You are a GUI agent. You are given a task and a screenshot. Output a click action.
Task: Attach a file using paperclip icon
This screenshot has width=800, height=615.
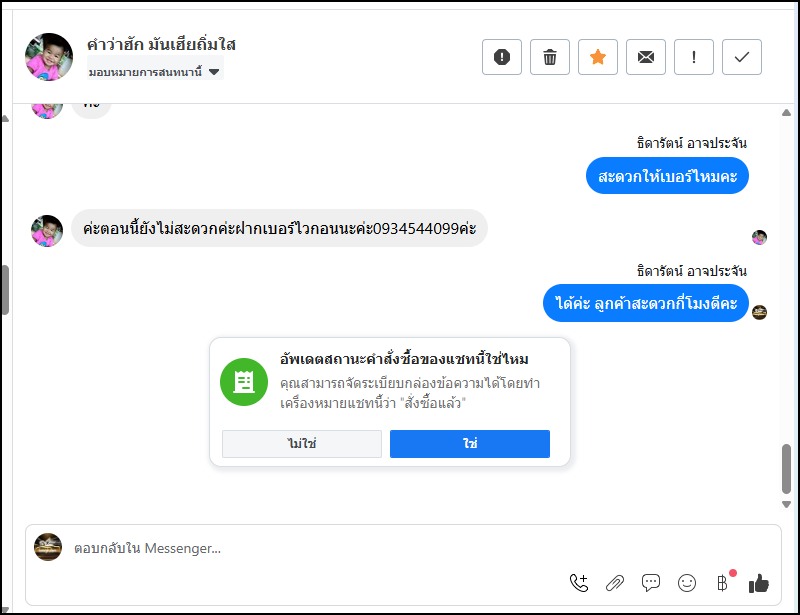click(615, 583)
